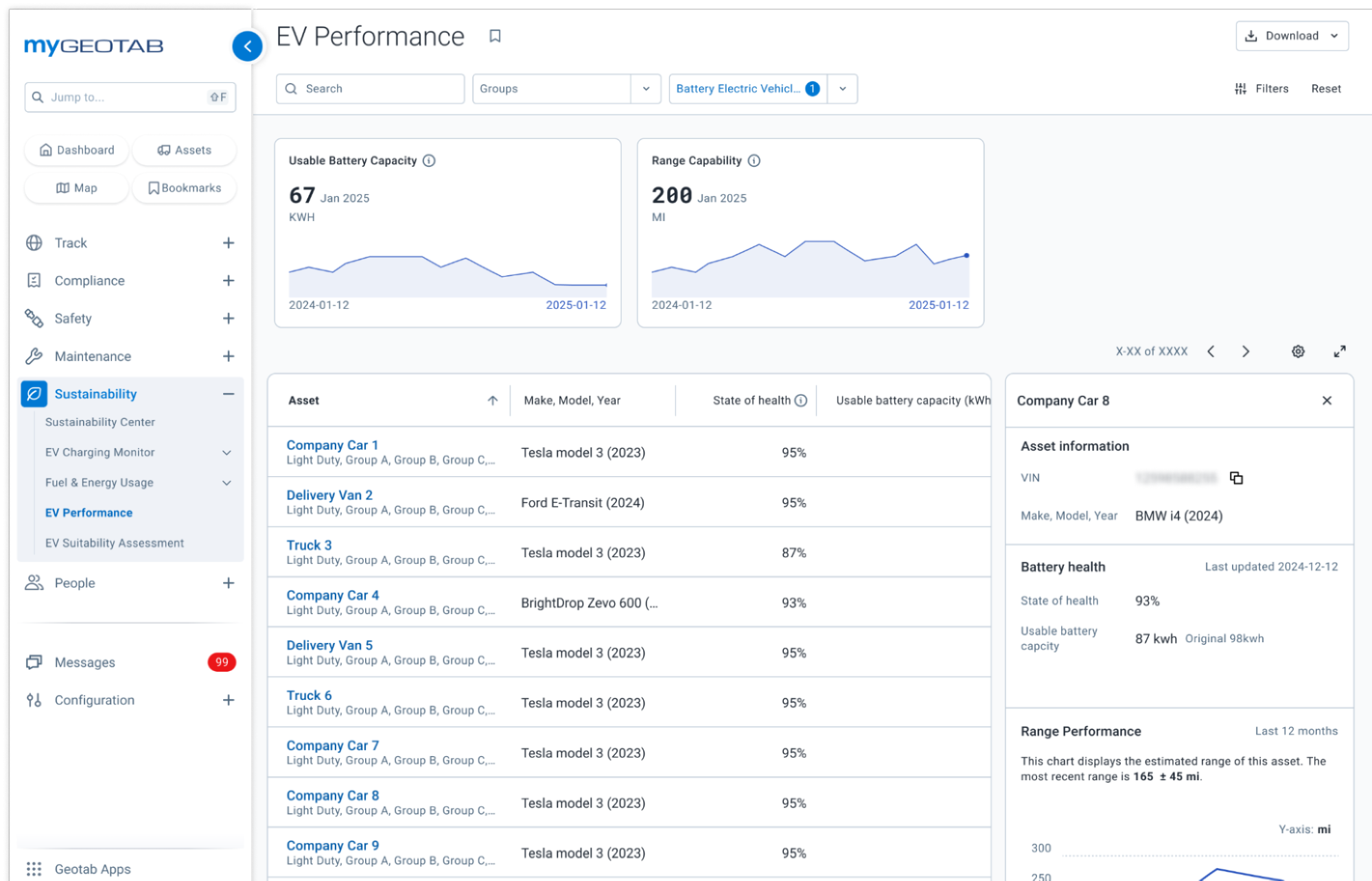Expand EV Charging Monitor submenu
Viewport: 1372px width, 881px height.
[x=227, y=452]
